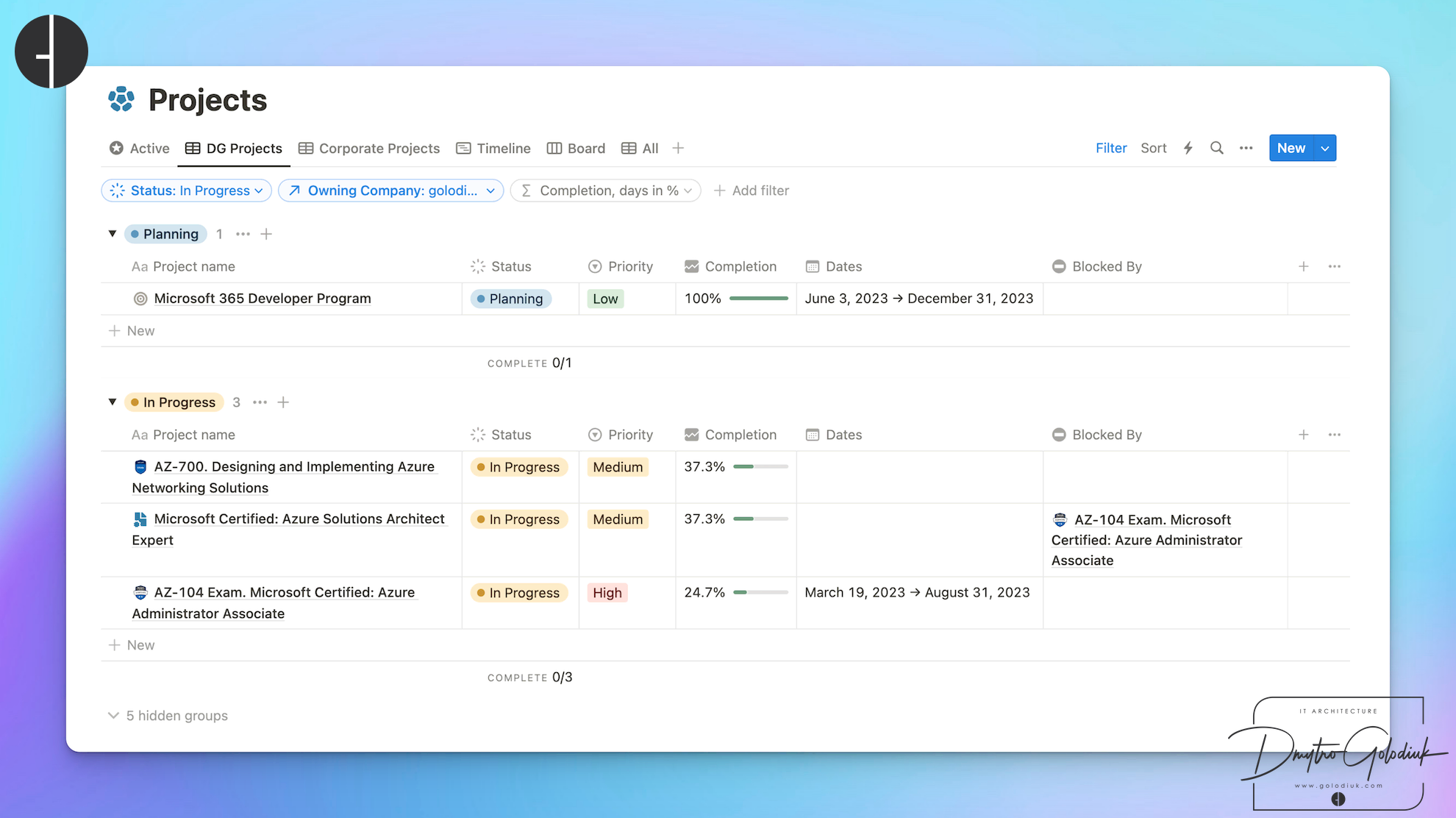Click the Projects page icon
Image resolution: width=1456 pixels, height=818 pixels.
121,99
